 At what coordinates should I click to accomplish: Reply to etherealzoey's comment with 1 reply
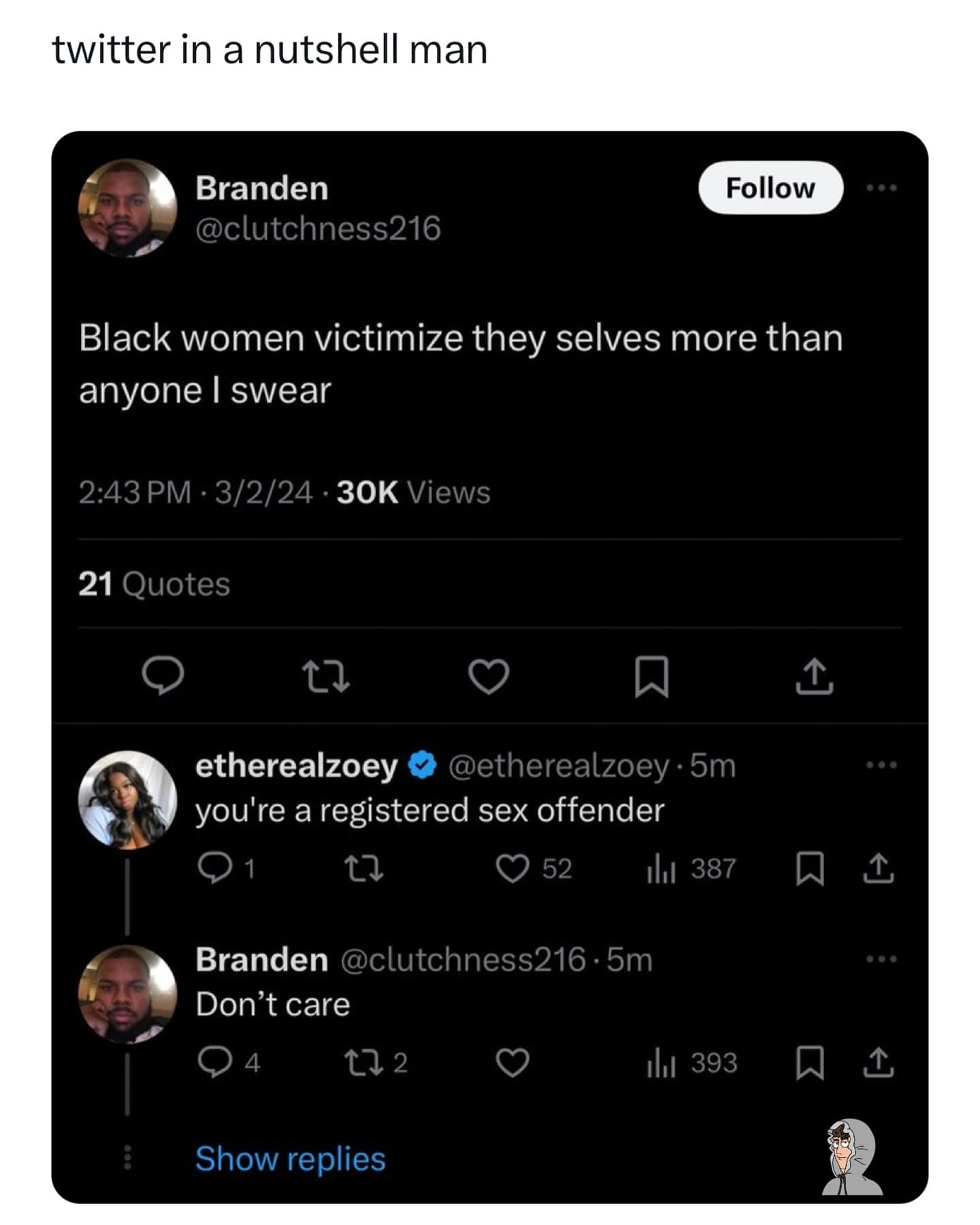(x=213, y=869)
